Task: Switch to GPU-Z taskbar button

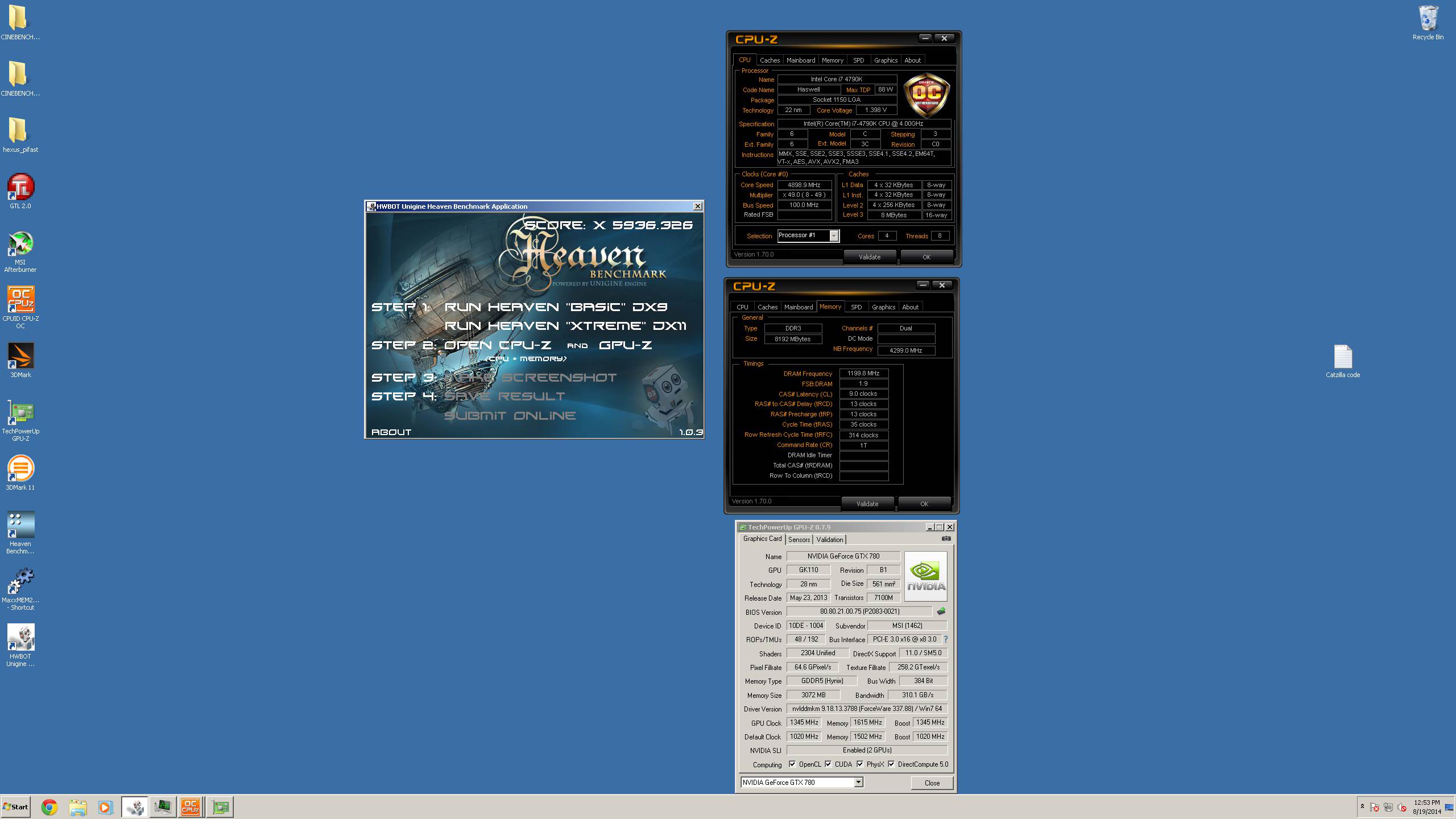Action: [220, 807]
